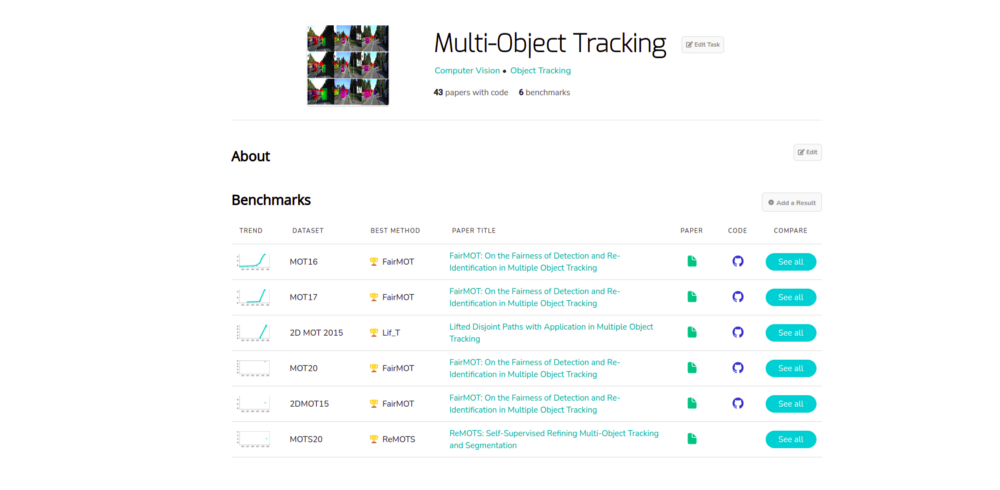Click the Add a Result button
Image resolution: width=1000 pixels, height=490 pixels.
(x=791, y=202)
